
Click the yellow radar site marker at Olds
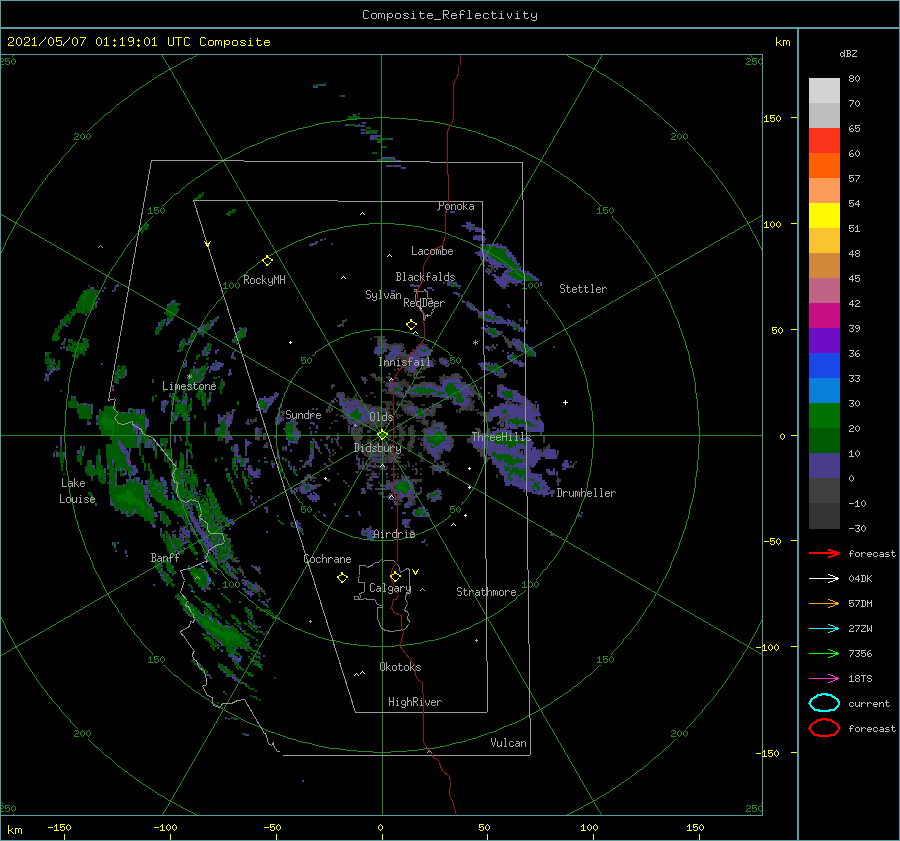pos(382,435)
